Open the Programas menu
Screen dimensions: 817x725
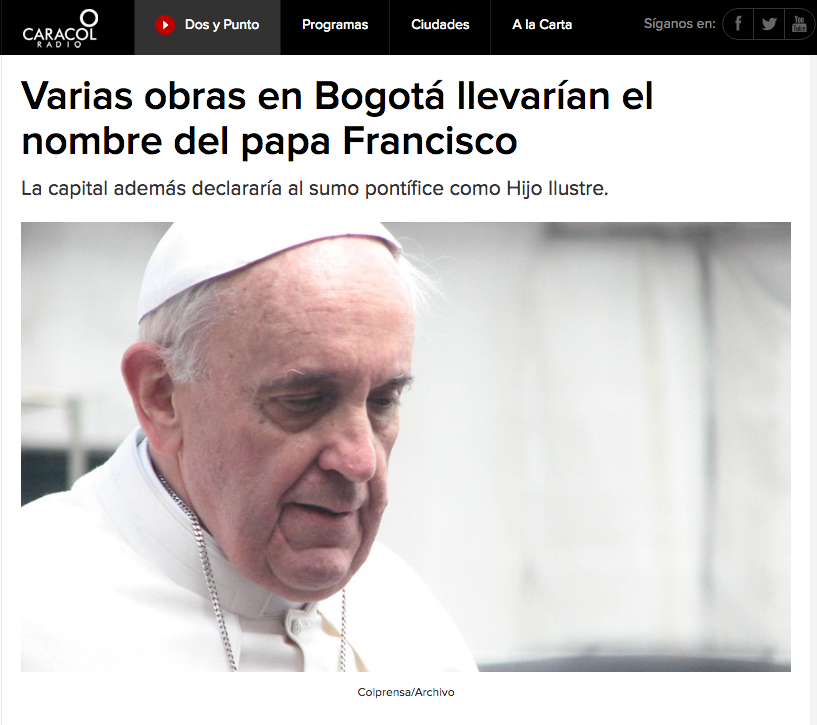pyautogui.click(x=334, y=23)
